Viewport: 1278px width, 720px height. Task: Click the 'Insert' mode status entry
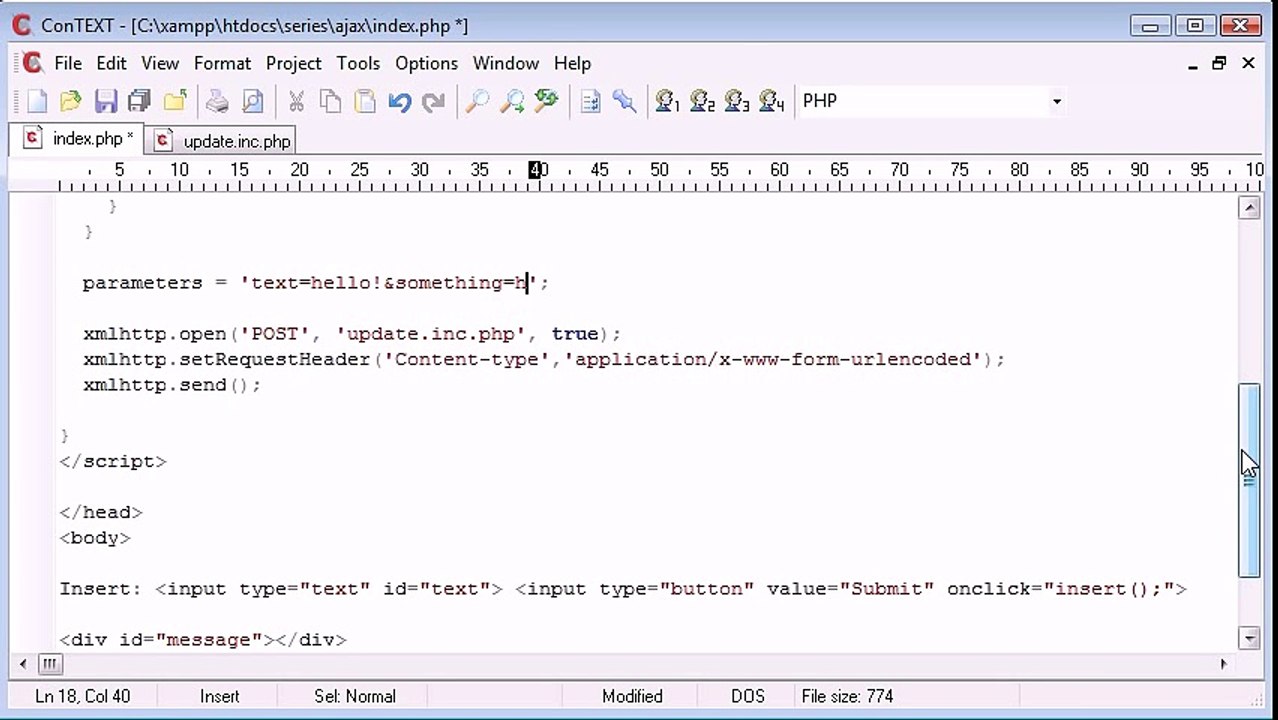click(219, 696)
